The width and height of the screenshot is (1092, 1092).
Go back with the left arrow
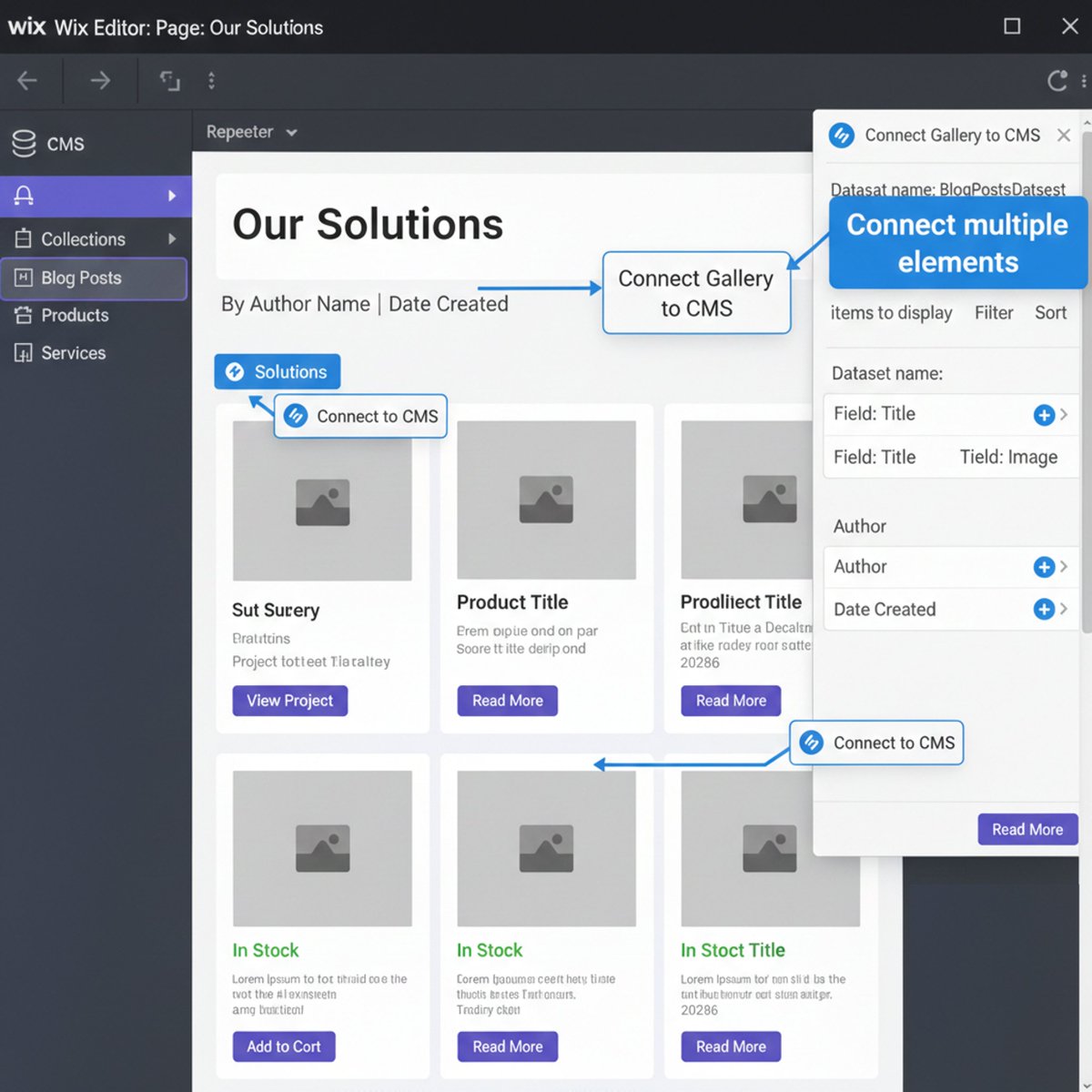coord(27,81)
